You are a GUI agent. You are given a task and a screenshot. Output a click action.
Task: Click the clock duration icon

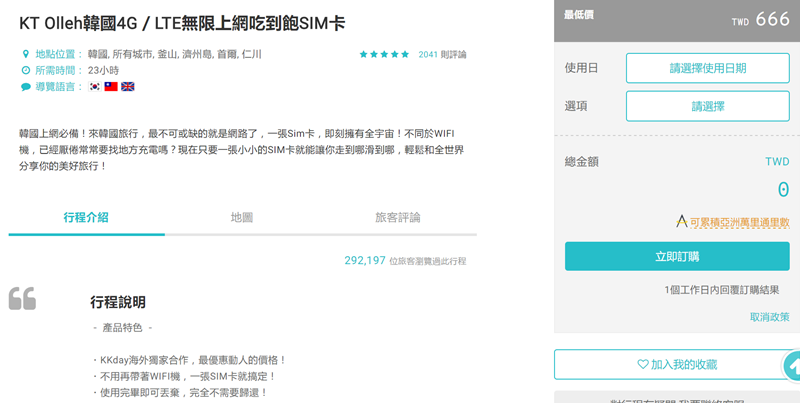(26, 71)
